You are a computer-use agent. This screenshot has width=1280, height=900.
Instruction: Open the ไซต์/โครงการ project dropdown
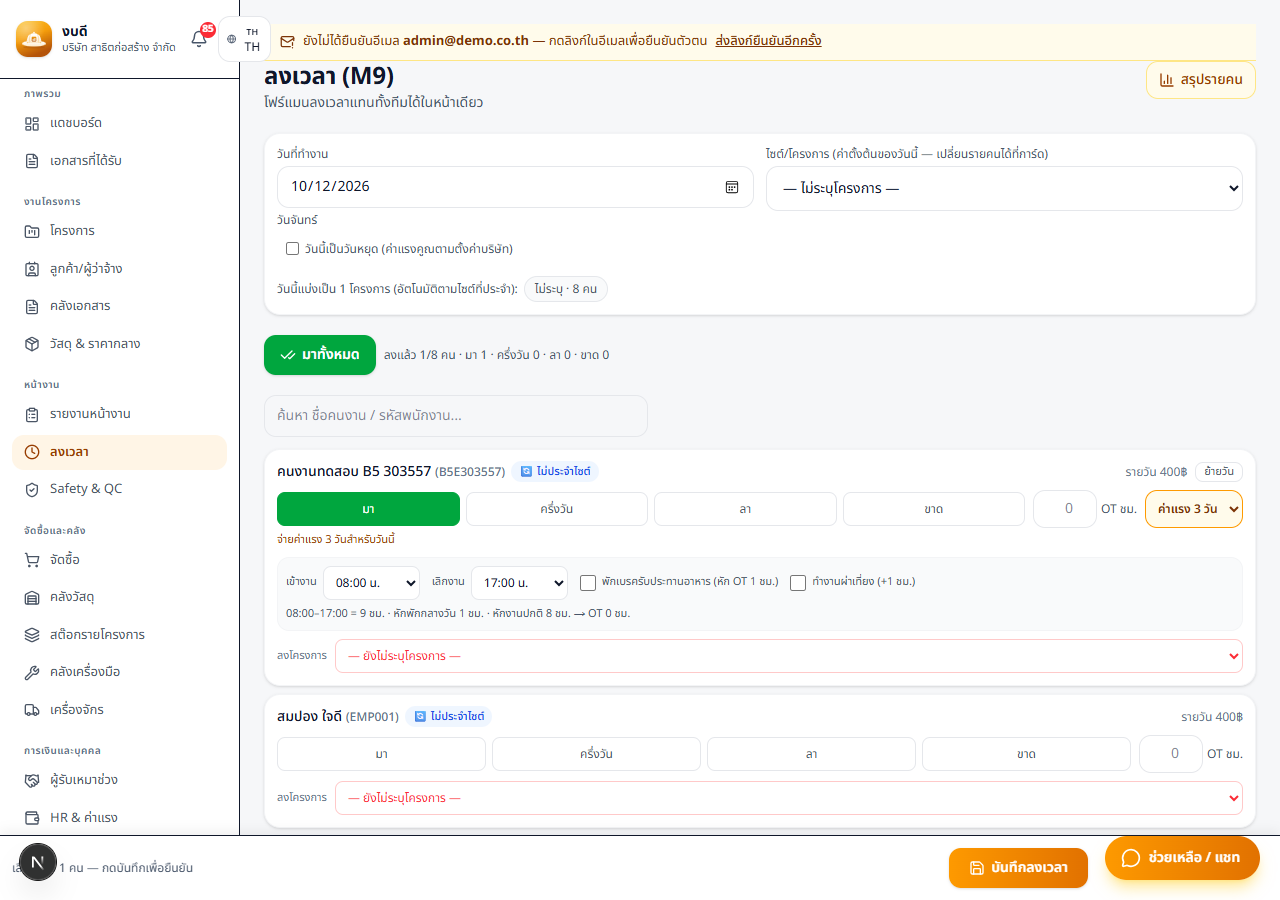point(1004,188)
